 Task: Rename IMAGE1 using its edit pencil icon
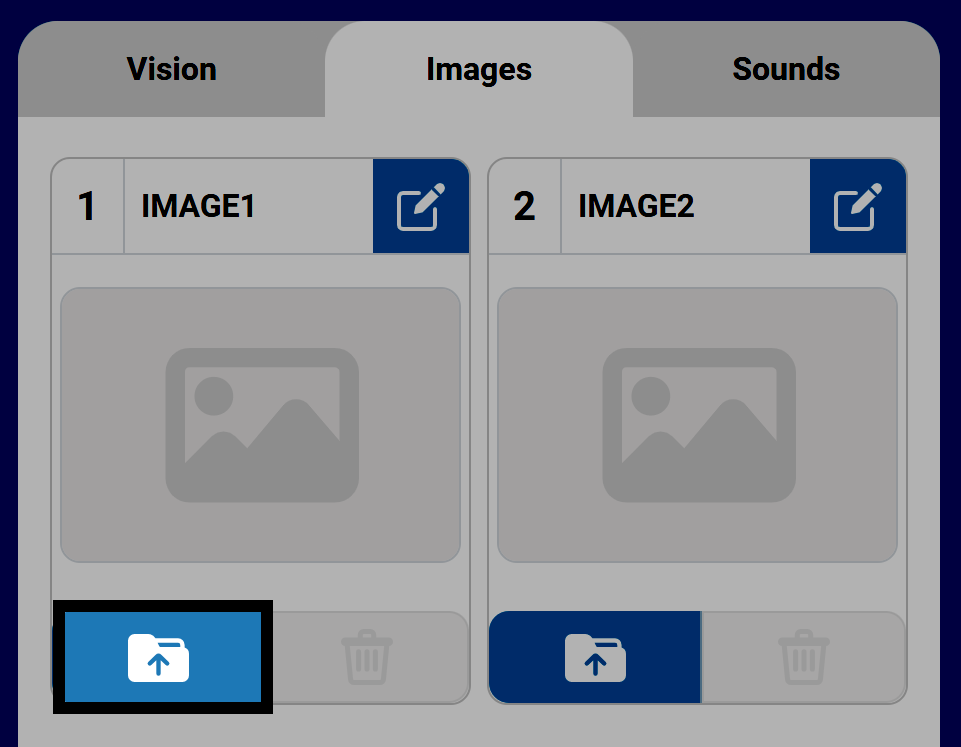421,206
